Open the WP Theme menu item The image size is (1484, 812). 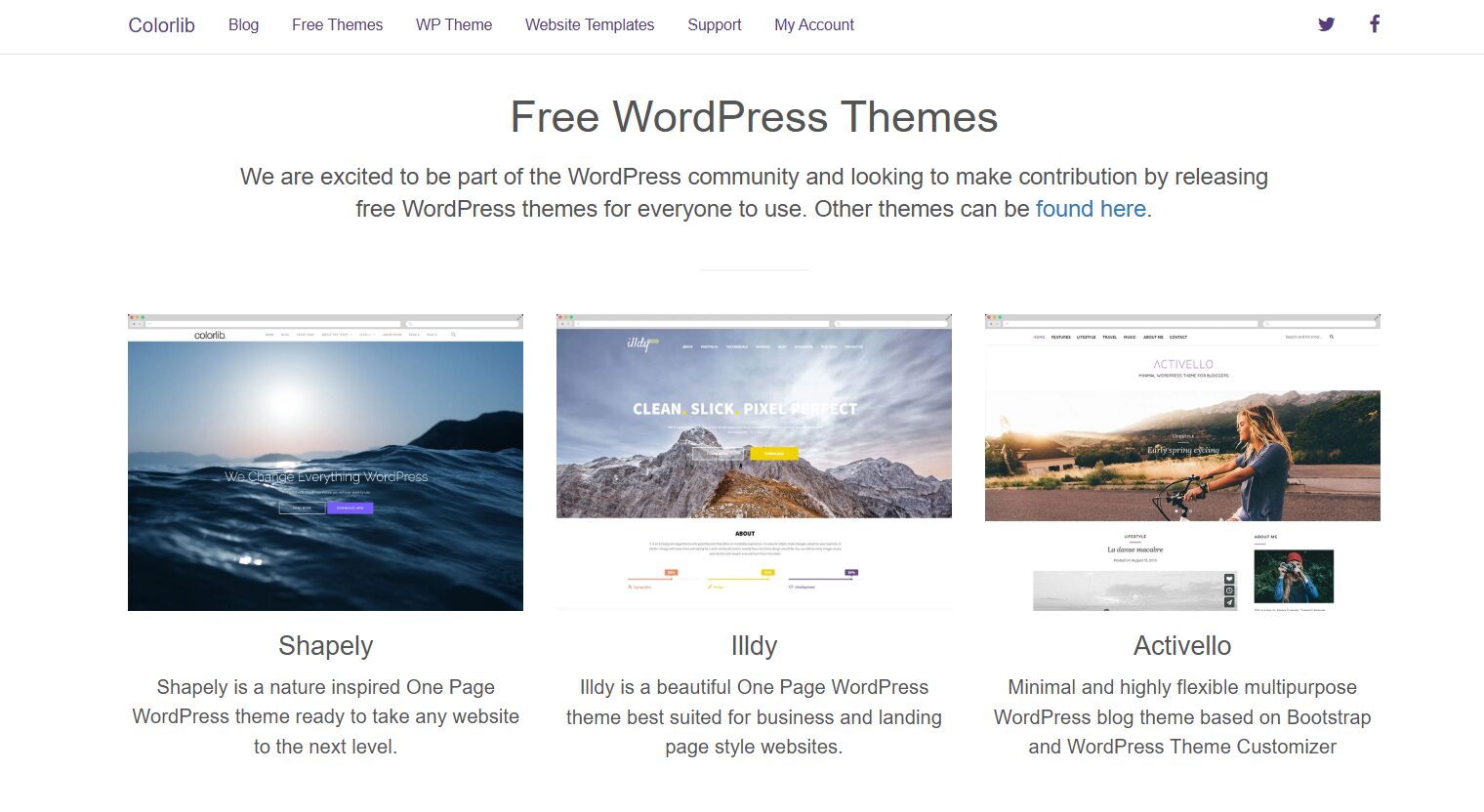point(454,25)
